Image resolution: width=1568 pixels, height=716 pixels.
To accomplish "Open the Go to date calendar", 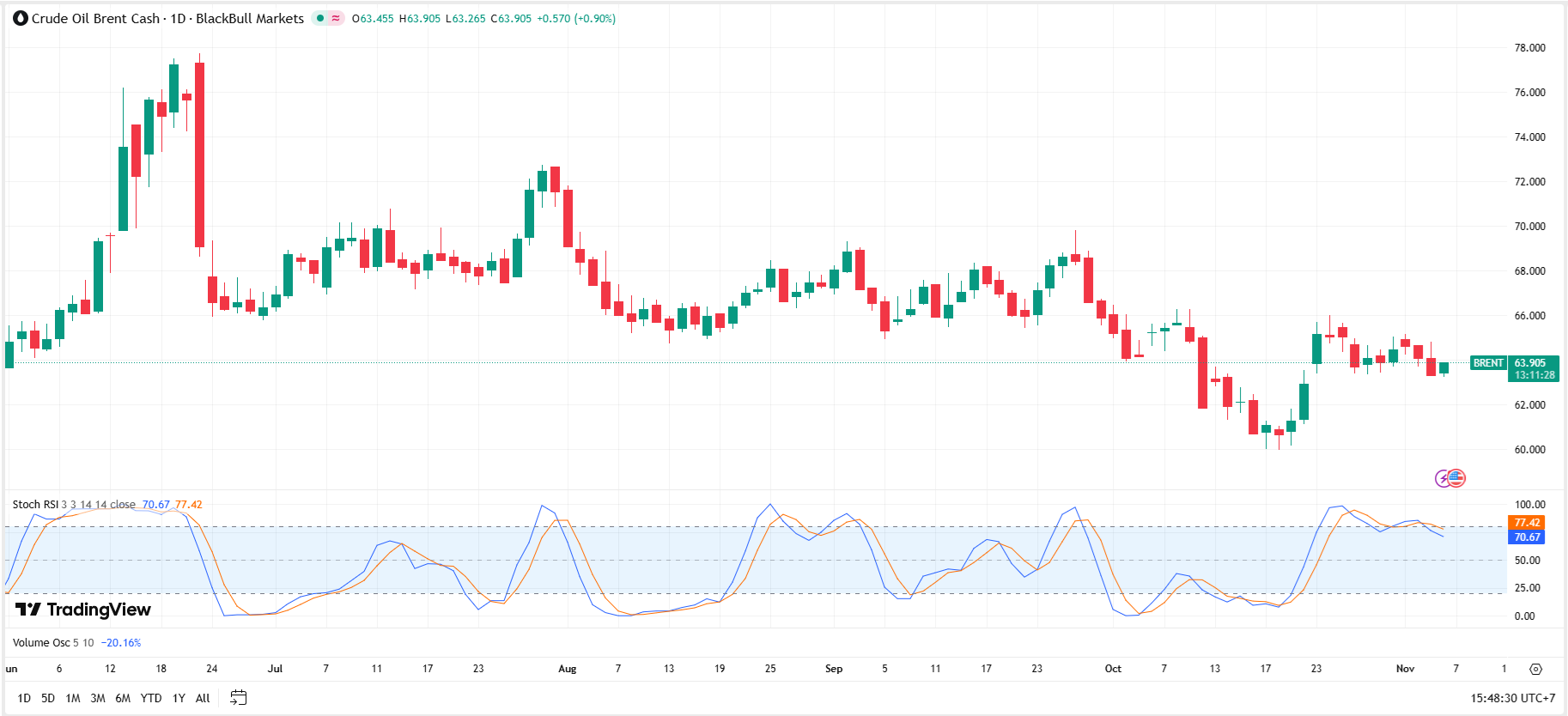I will pyautogui.click(x=239, y=698).
